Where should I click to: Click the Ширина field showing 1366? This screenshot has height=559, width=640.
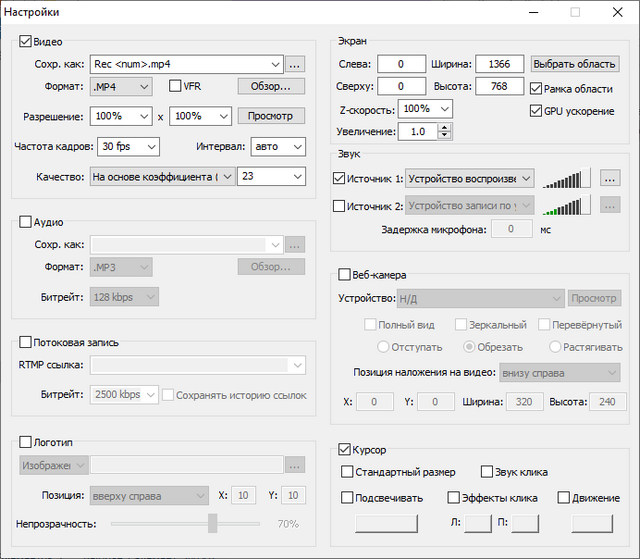[499, 64]
